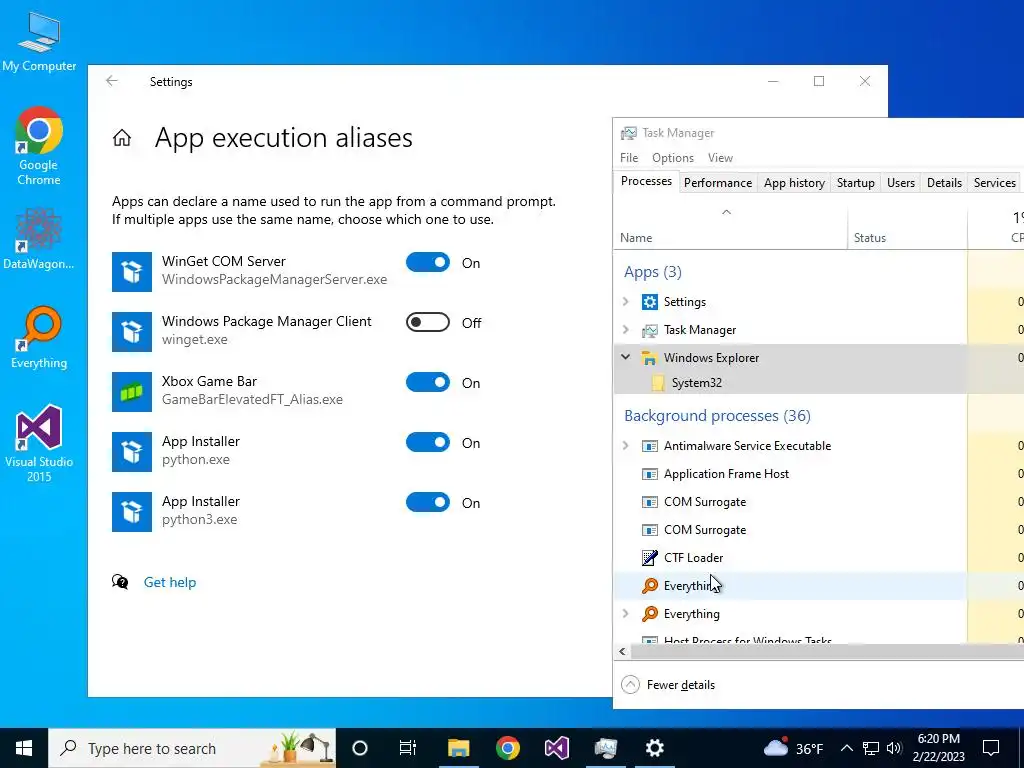
Task: Open network status in system tray
Action: pyautogui.click(x=871, y=748)
